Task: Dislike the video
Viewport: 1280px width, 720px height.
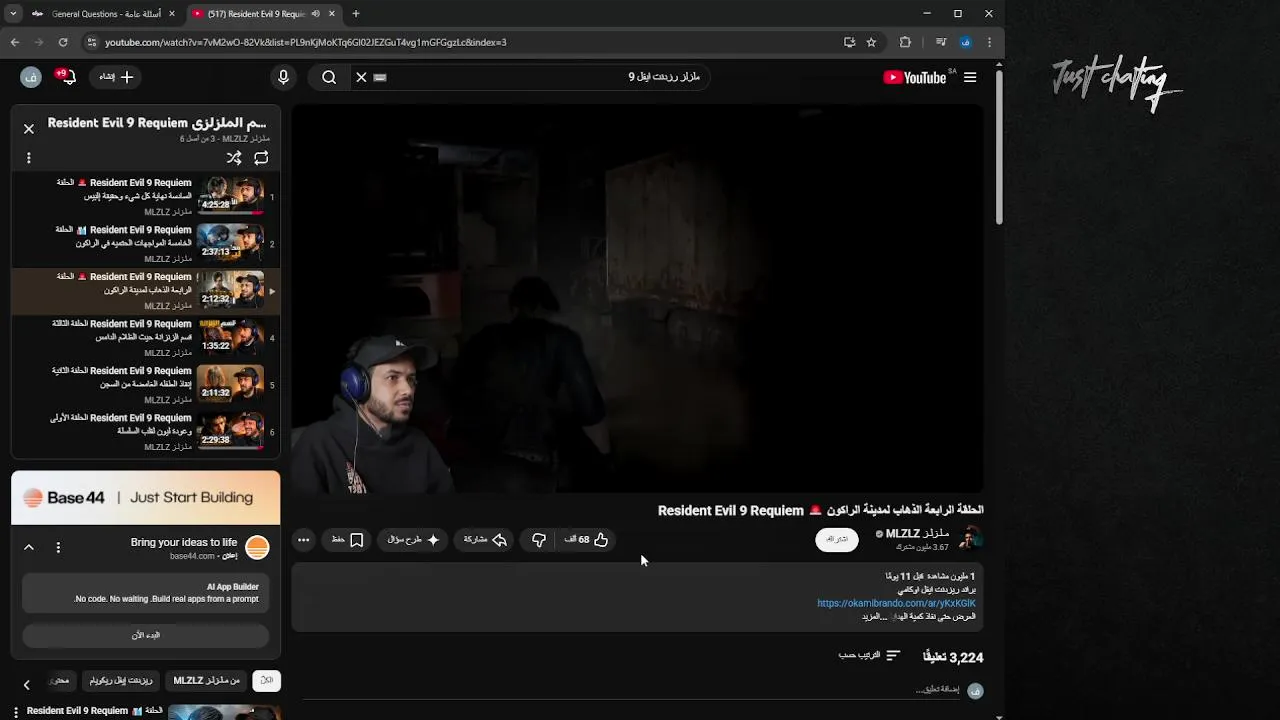Action: [x=539, y=540]
